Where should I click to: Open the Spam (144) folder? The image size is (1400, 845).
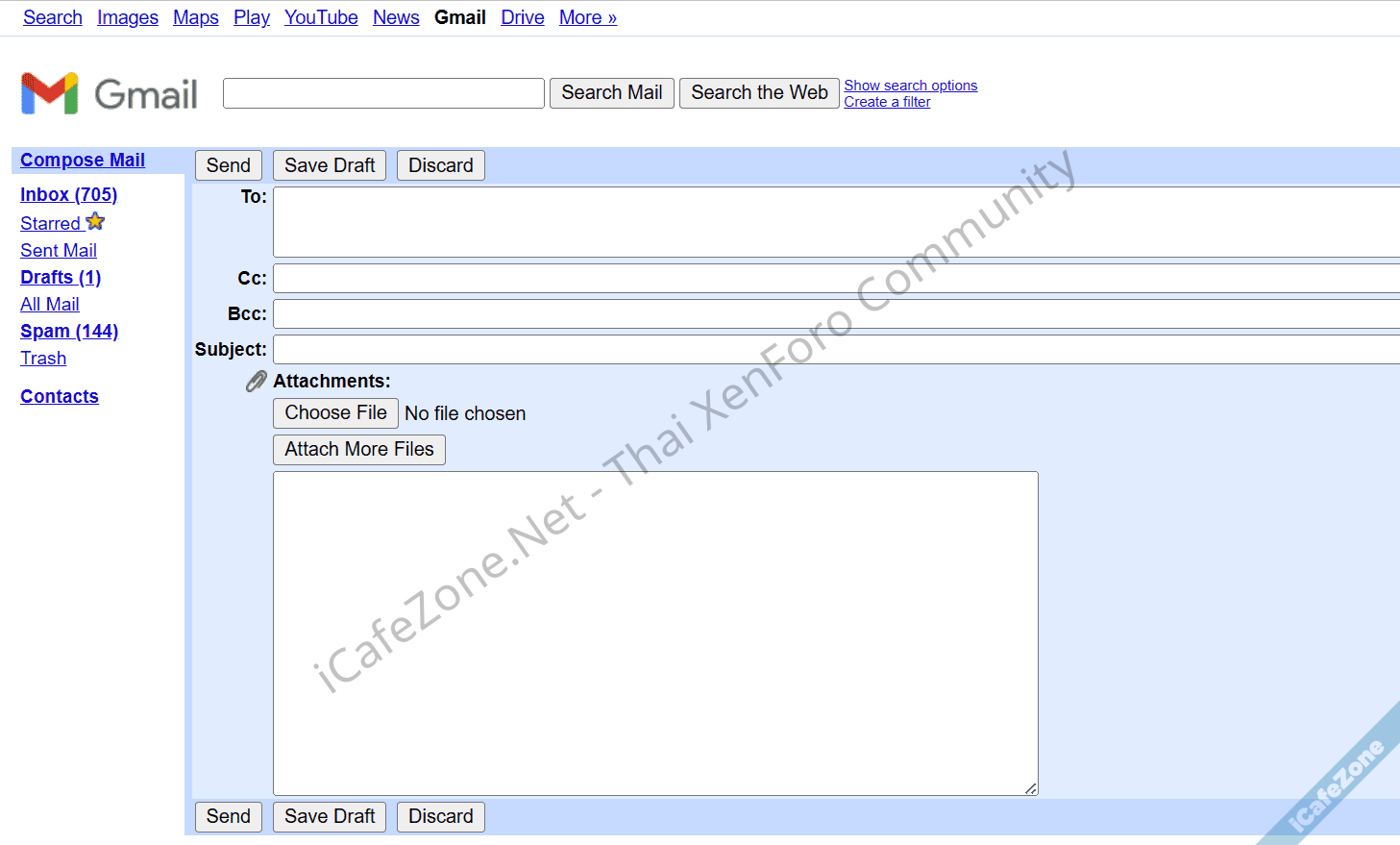pyautogui.click(x=69, y=331)
